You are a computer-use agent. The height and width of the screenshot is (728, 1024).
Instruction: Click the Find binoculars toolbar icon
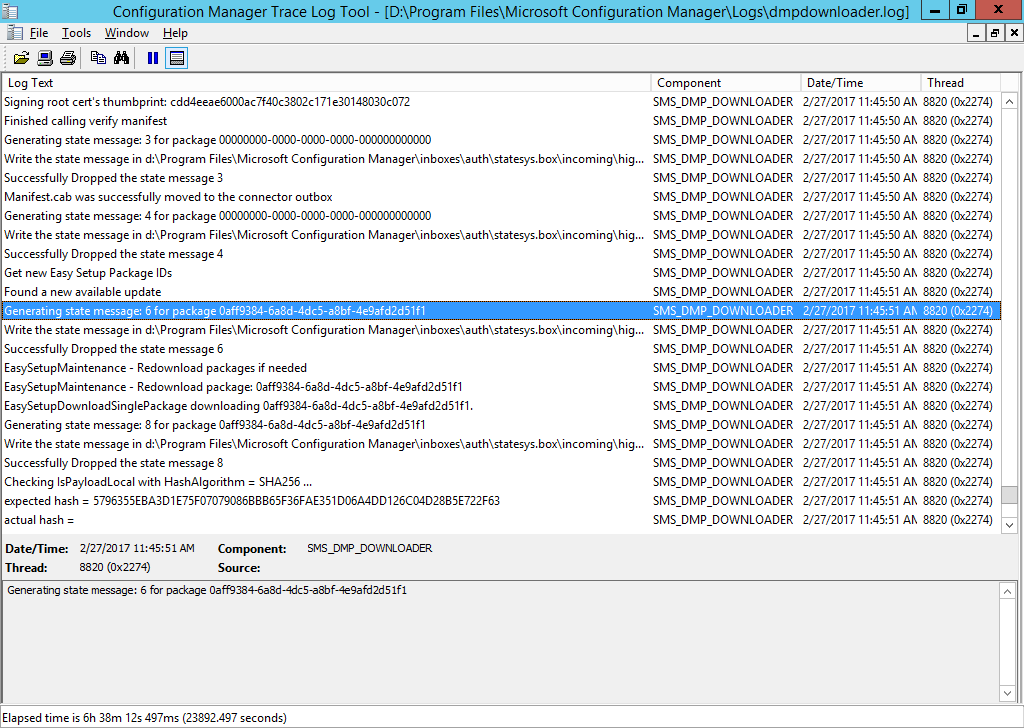[121, 58]
